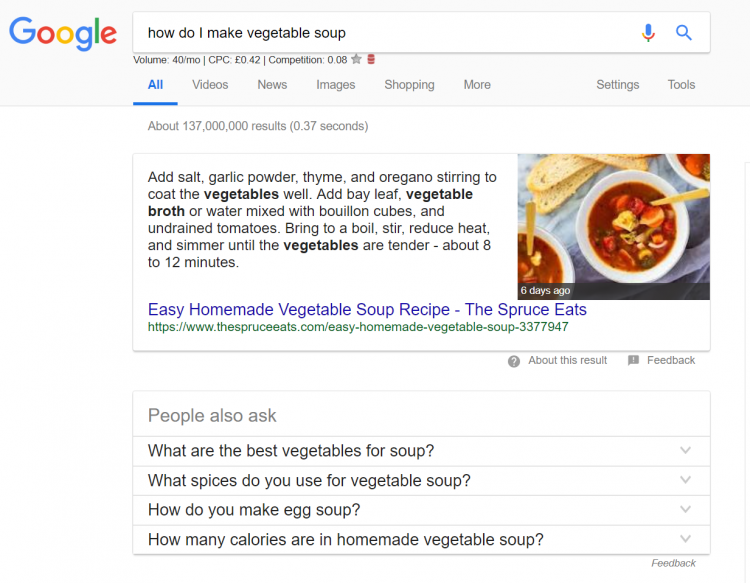This screenshot has width=750, height=583.
Task: Expand "What are the best vegetables for soup?"
Action: click(685, 451)
